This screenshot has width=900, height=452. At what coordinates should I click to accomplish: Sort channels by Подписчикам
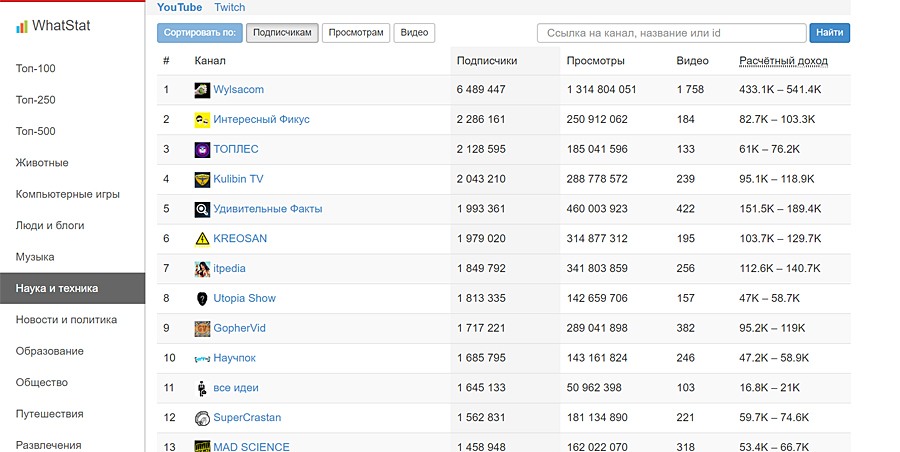click(x=283, y=33)
